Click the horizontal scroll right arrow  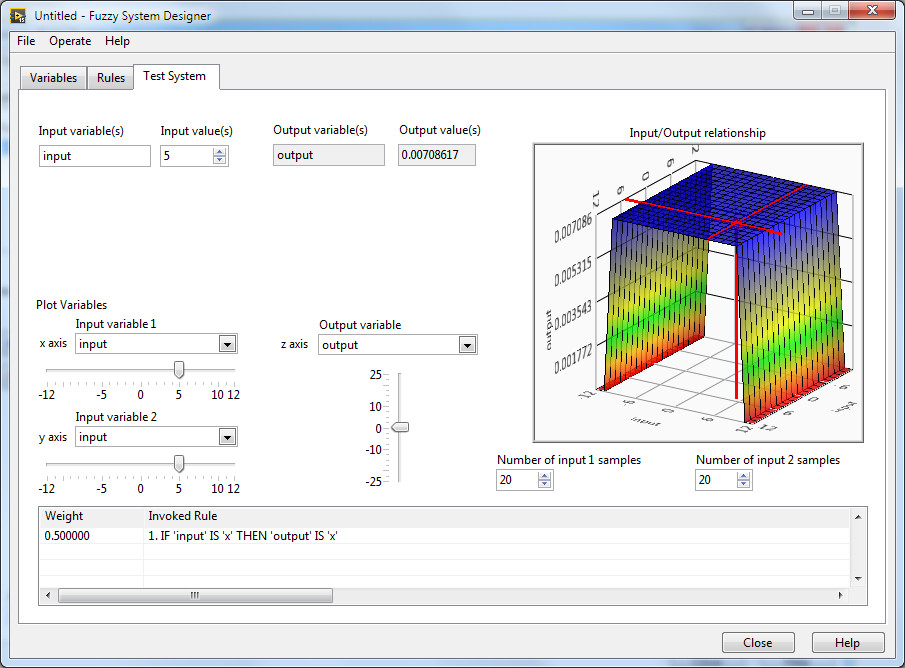840,595
